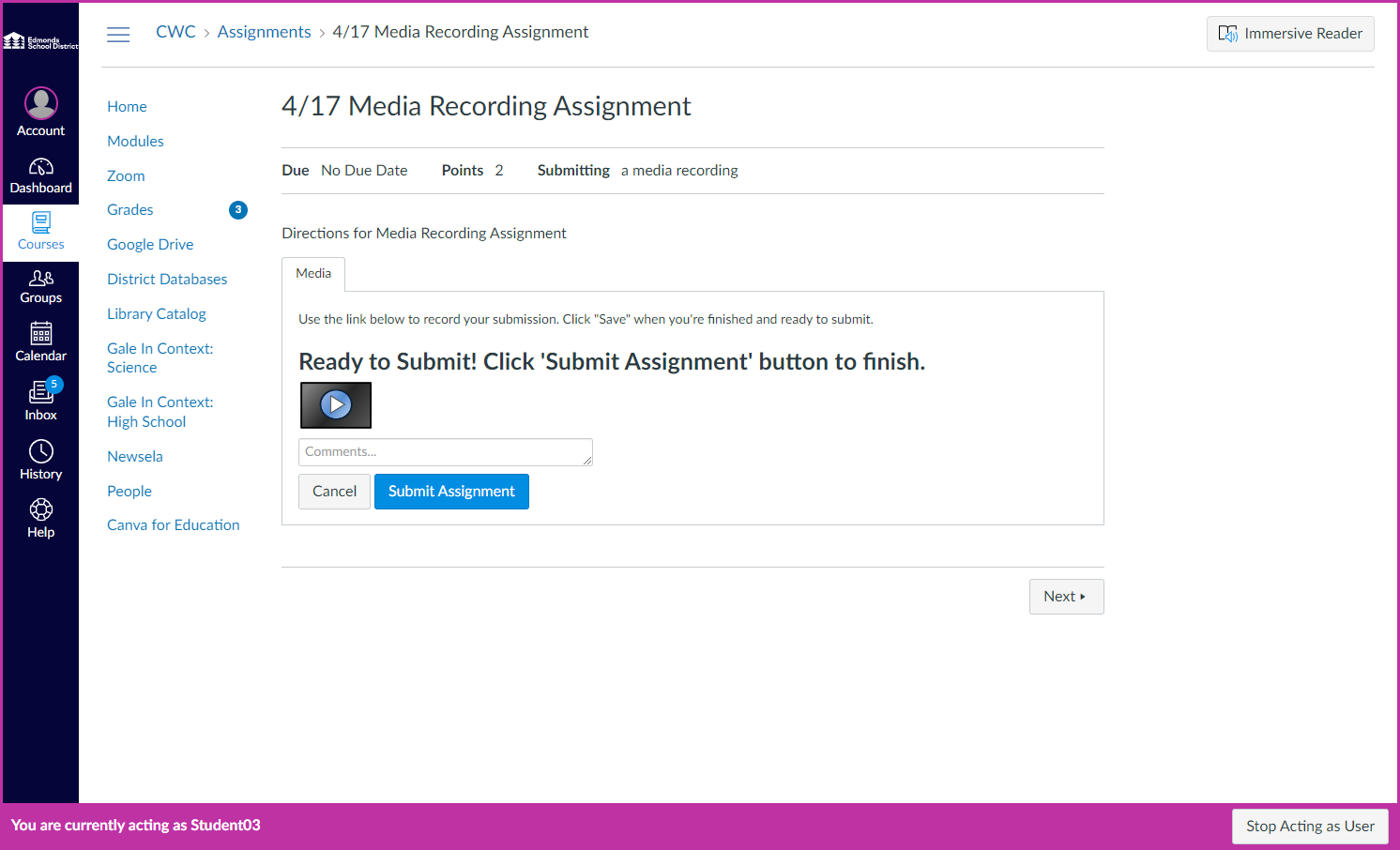Open Library Catalog link
The height and width of the screenshot is (850, 1400).
pyautogui.click(x=157, y=314)
